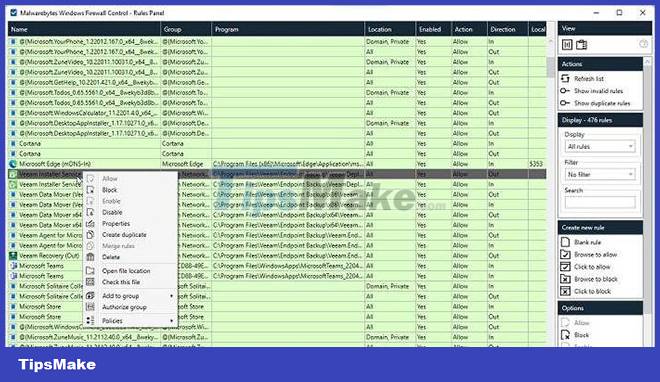
Task: Sort by the Direction column header
Action: click(x=507, y=29)
